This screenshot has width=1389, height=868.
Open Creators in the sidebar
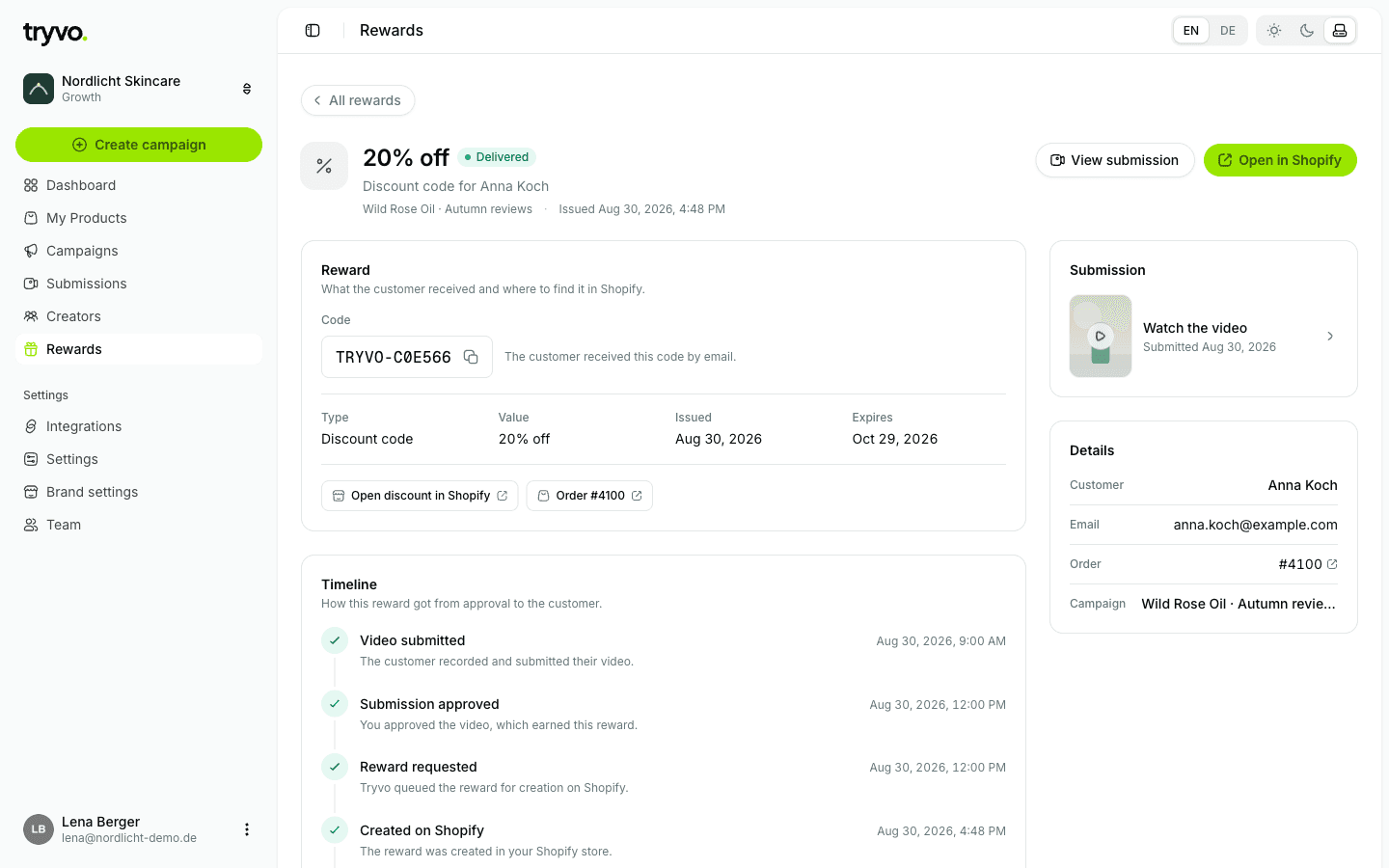click(139, 316)
